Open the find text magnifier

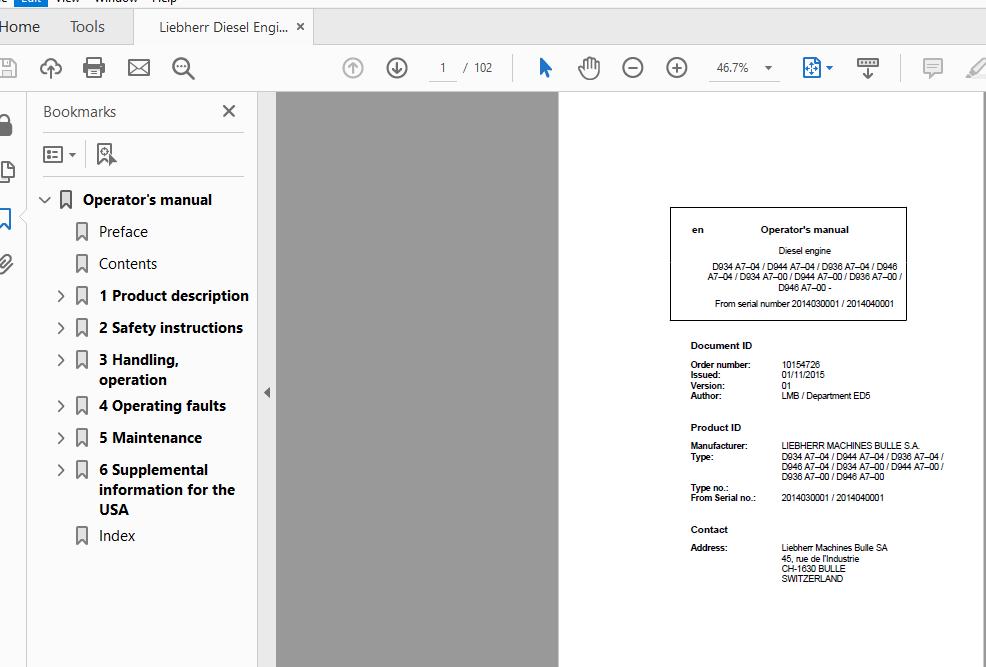(x=183, y=68)
